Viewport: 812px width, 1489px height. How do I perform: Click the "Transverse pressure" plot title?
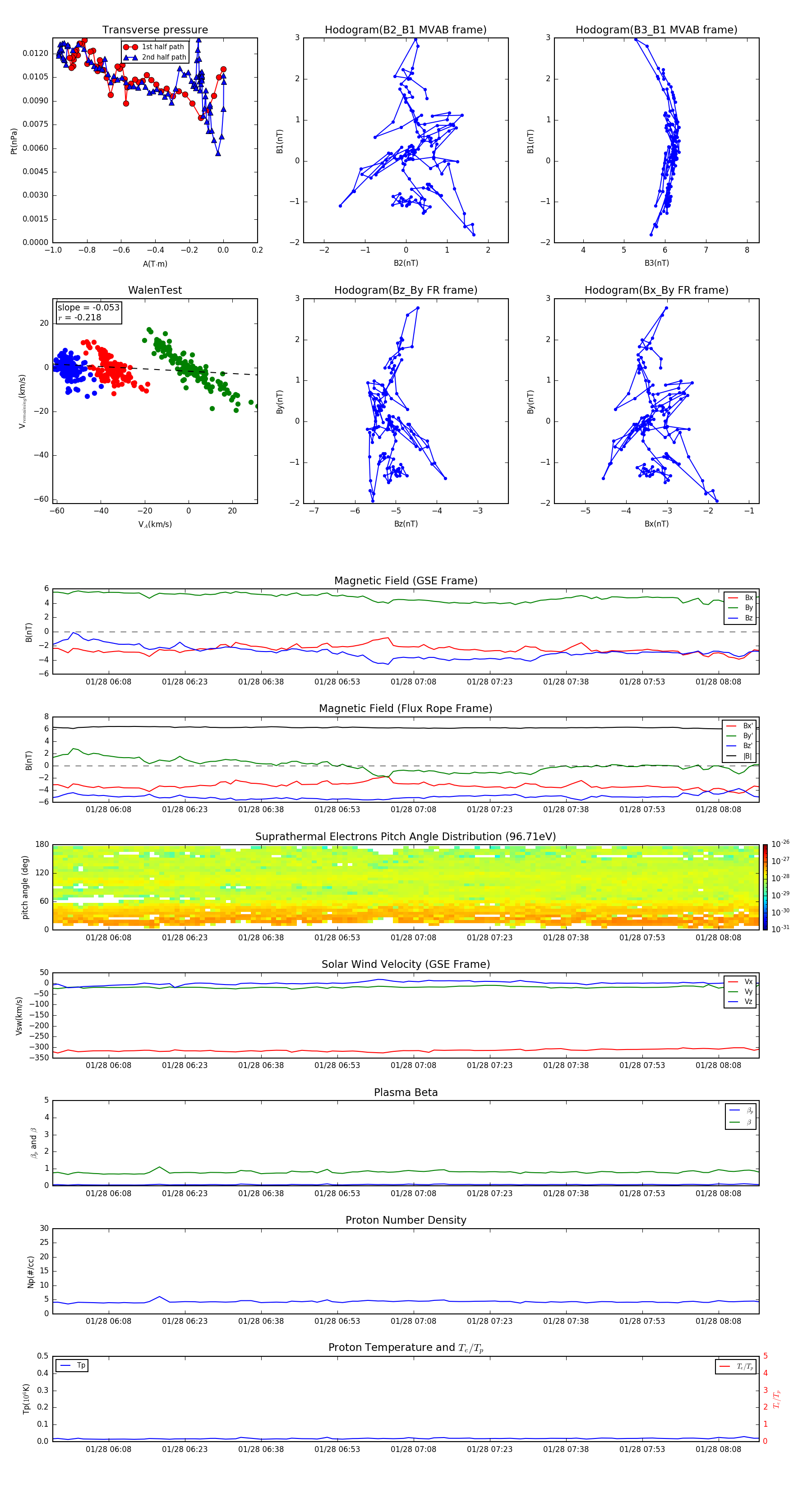point(155,30)
